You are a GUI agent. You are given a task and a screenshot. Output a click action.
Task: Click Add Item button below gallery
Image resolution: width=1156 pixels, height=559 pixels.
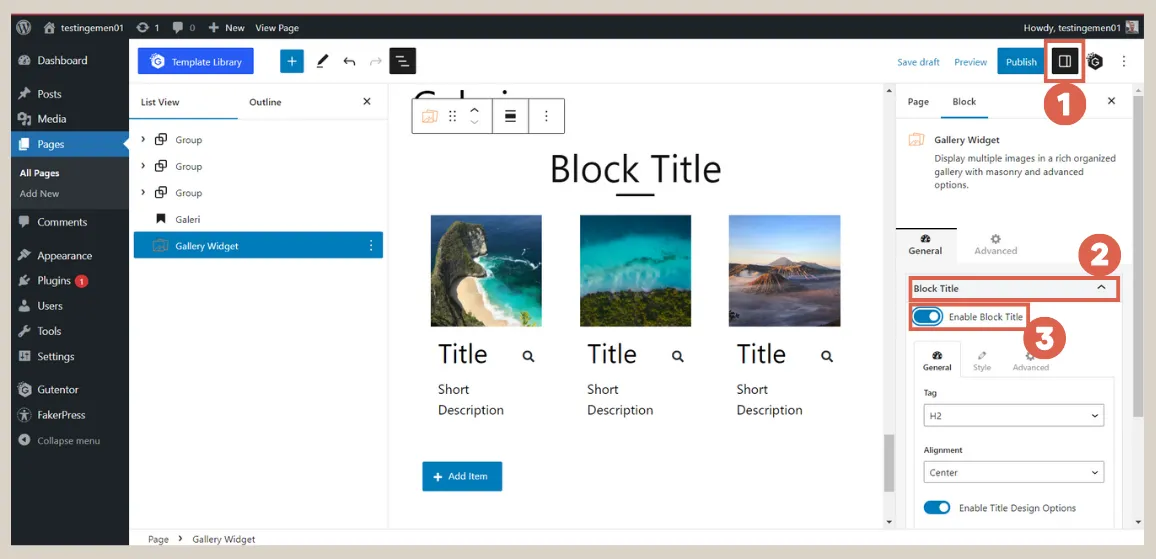pyautogui.click(x=462, y=476)
